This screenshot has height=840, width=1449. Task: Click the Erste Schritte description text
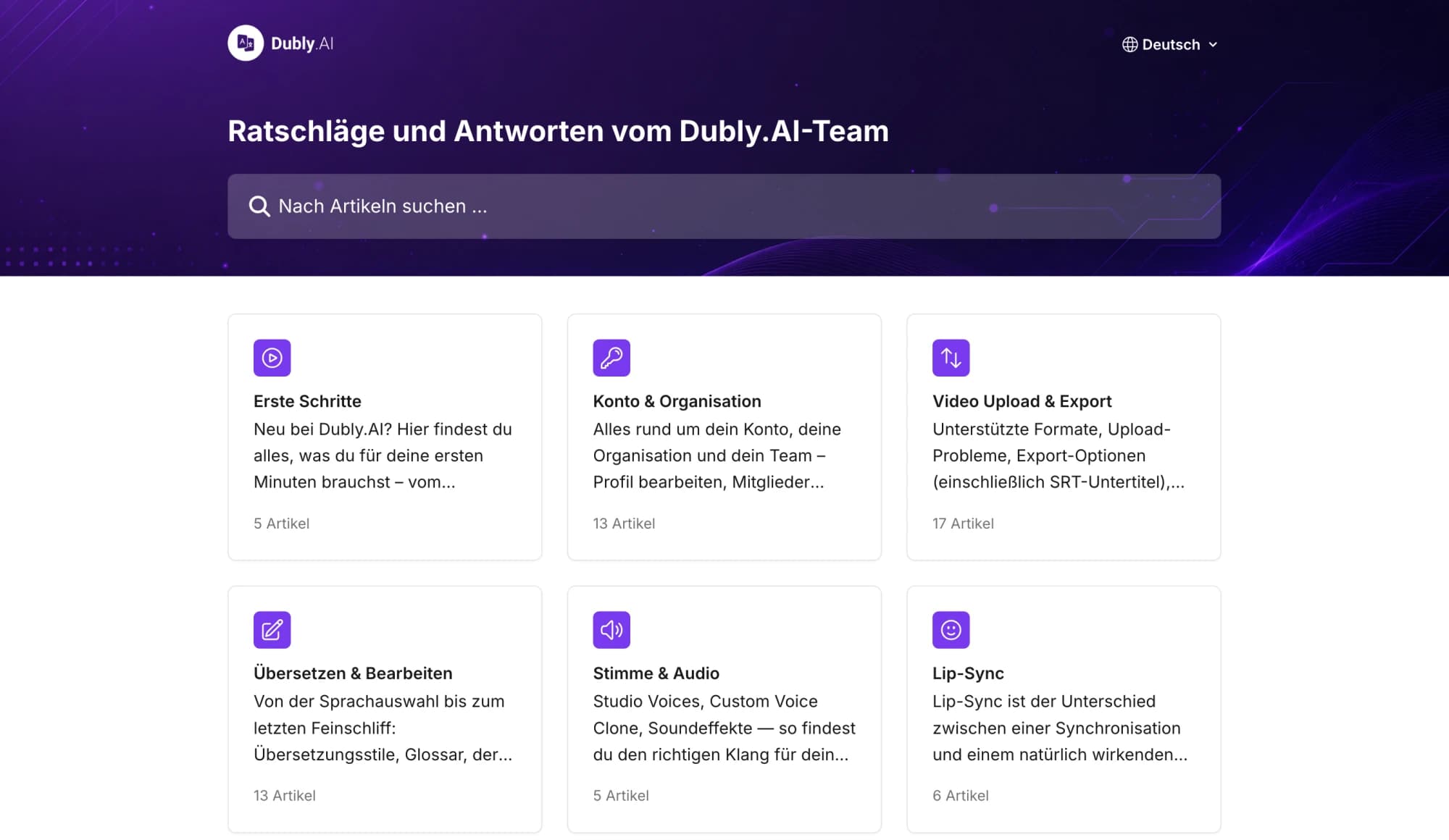pos(383,455)
